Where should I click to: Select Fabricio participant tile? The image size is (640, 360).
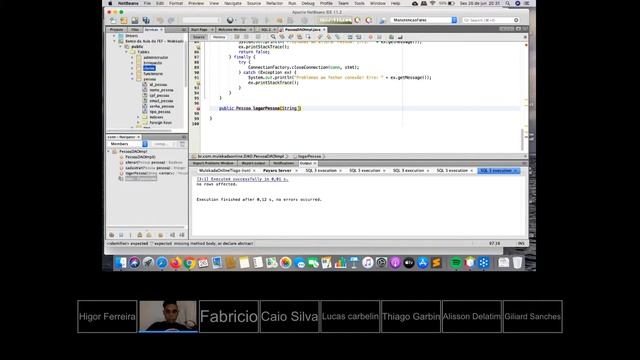(229, 317)
